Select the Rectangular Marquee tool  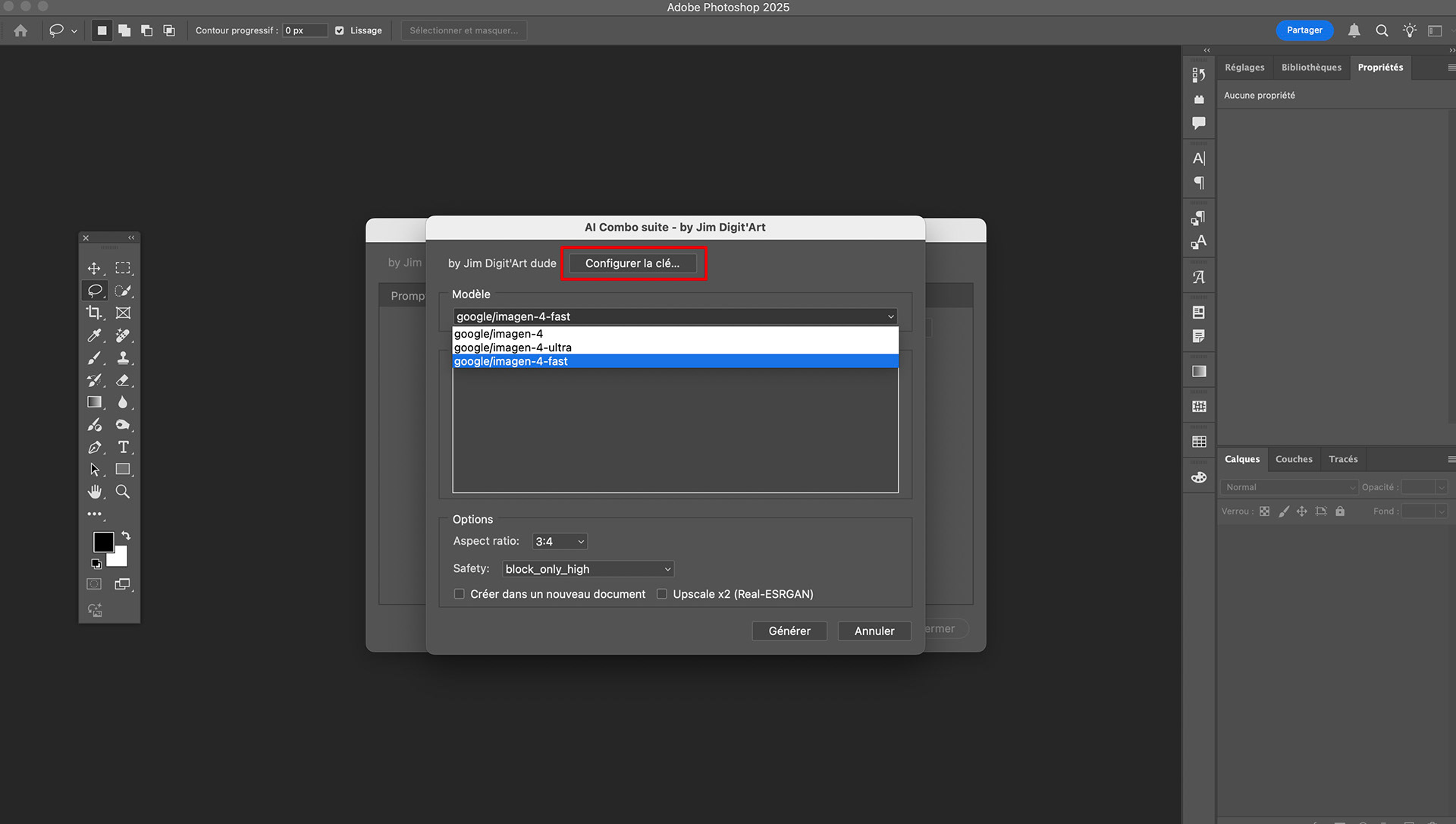pyautogui.click(x=123, y=269)
